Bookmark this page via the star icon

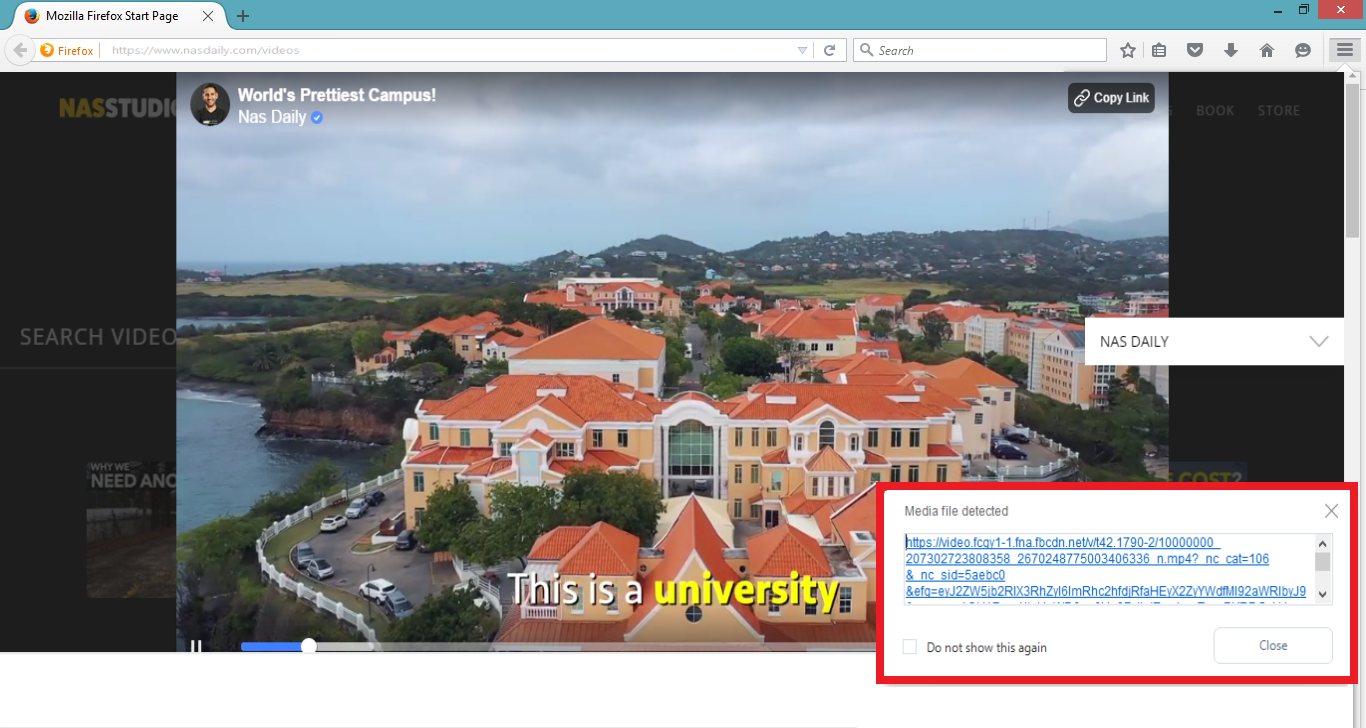(x=1127, y=49)
